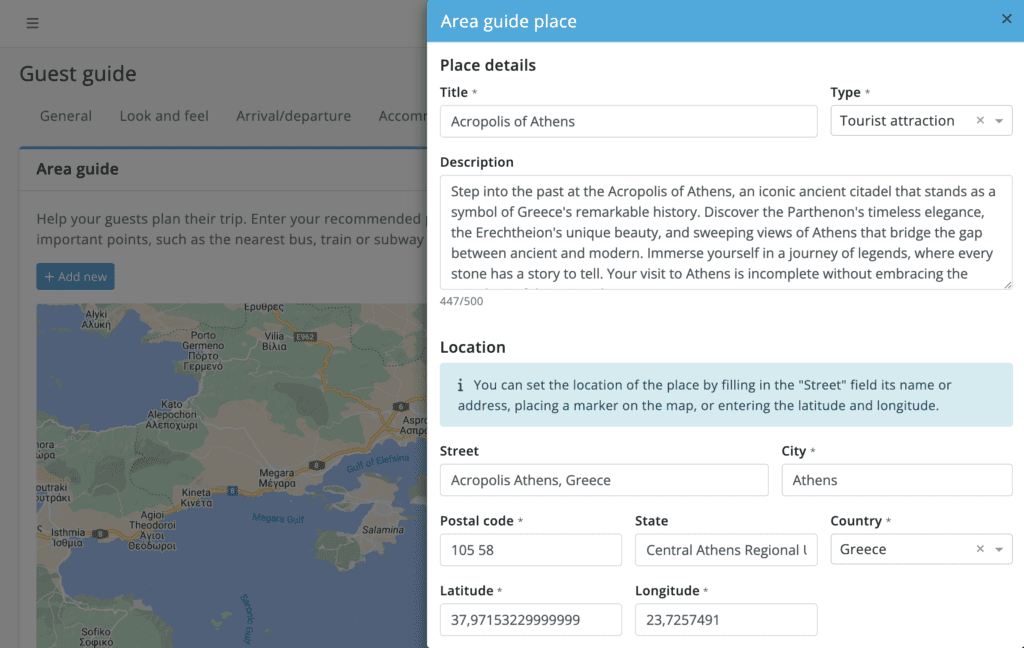Expand the Country dropdown arrow
The image size is (1024, 648).
pyautogui.click(x=999, y=549)
